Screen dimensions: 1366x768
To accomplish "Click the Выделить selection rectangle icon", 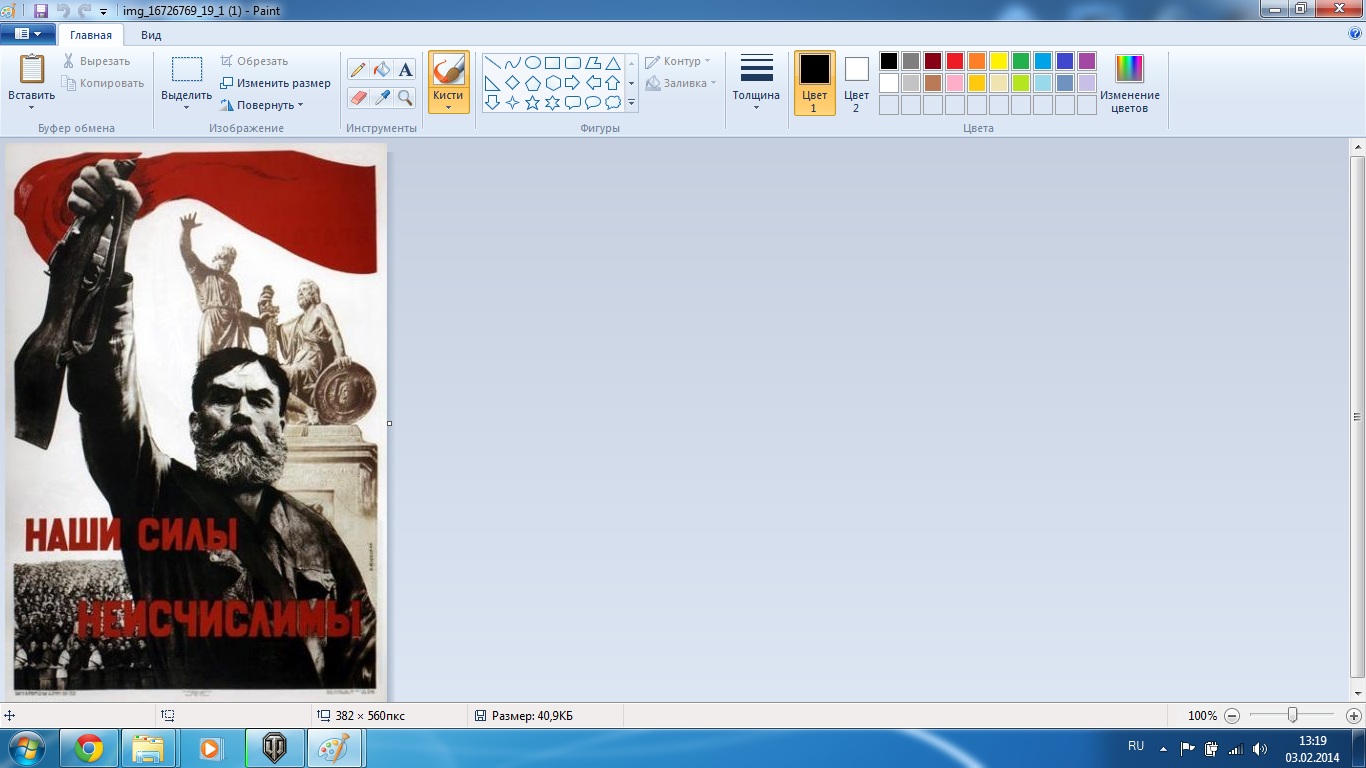I will click(186, 69).
